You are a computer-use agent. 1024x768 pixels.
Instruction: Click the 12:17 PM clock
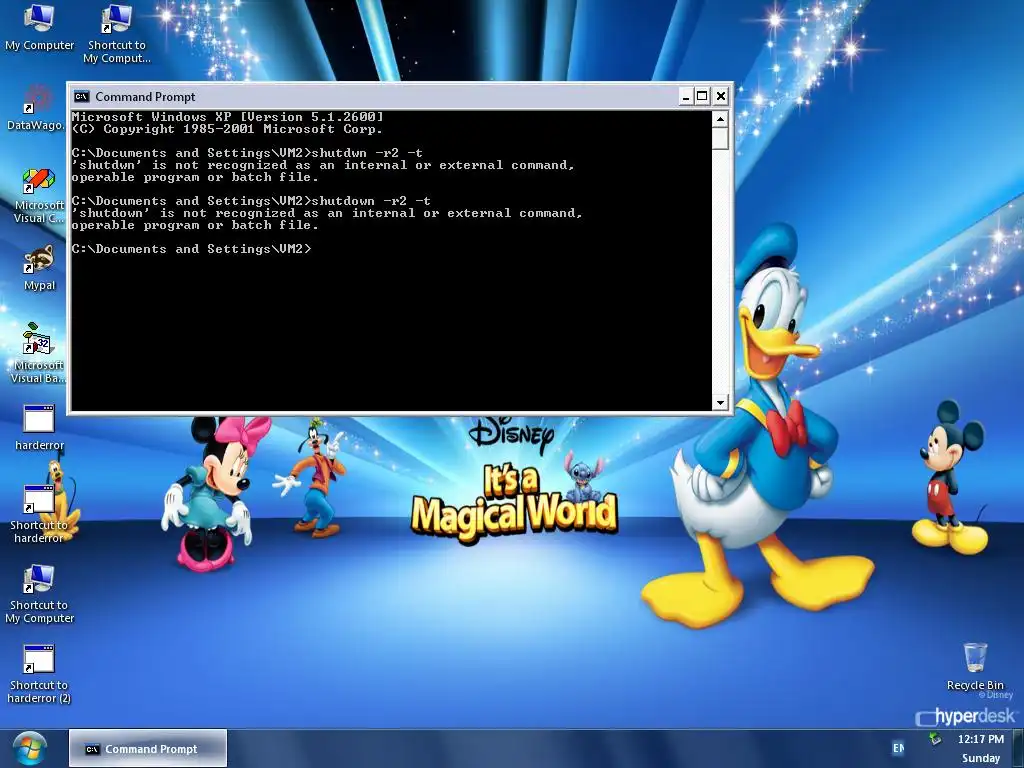[x=980, y=739]
